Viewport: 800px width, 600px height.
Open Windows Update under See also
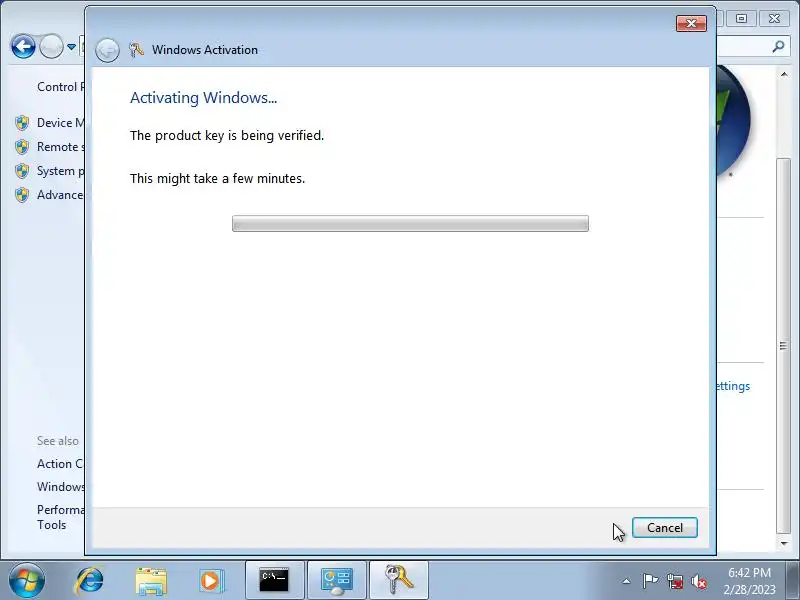pos(61,487)
